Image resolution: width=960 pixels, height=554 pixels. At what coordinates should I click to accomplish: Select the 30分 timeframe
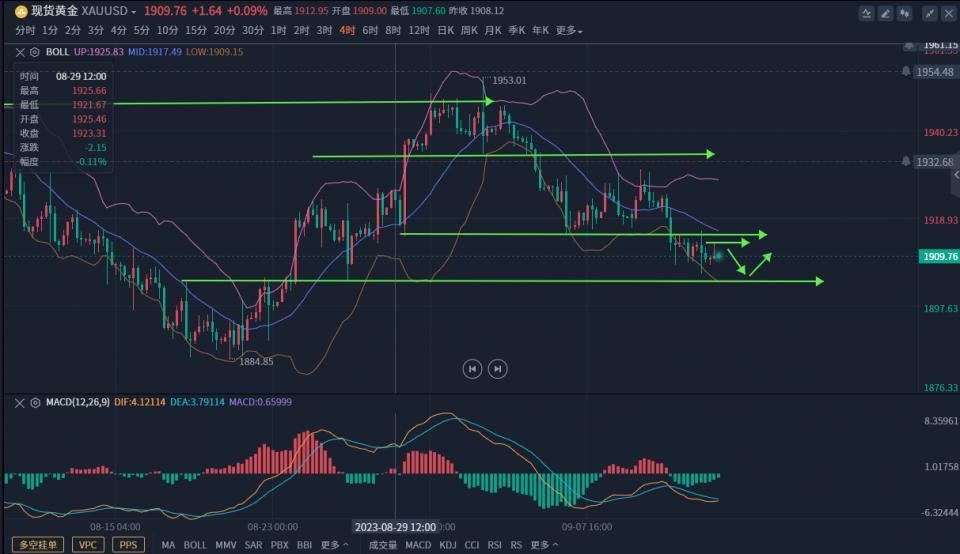[x=253, y=30]
